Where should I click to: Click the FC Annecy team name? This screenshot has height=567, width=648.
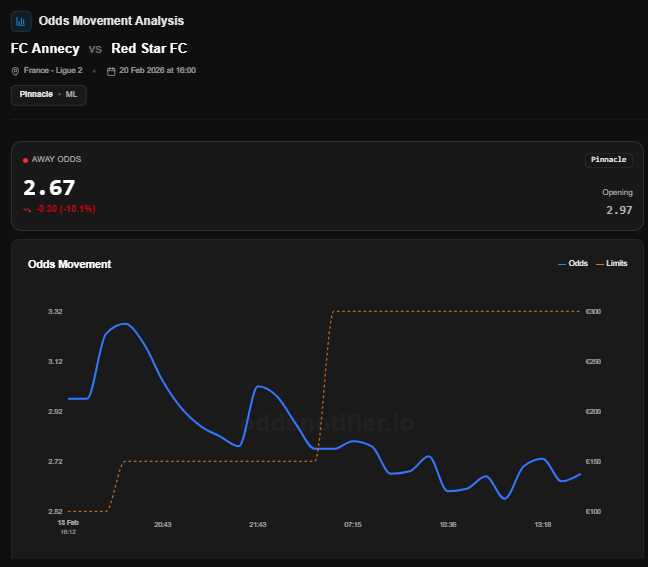[x=45, y=48]
